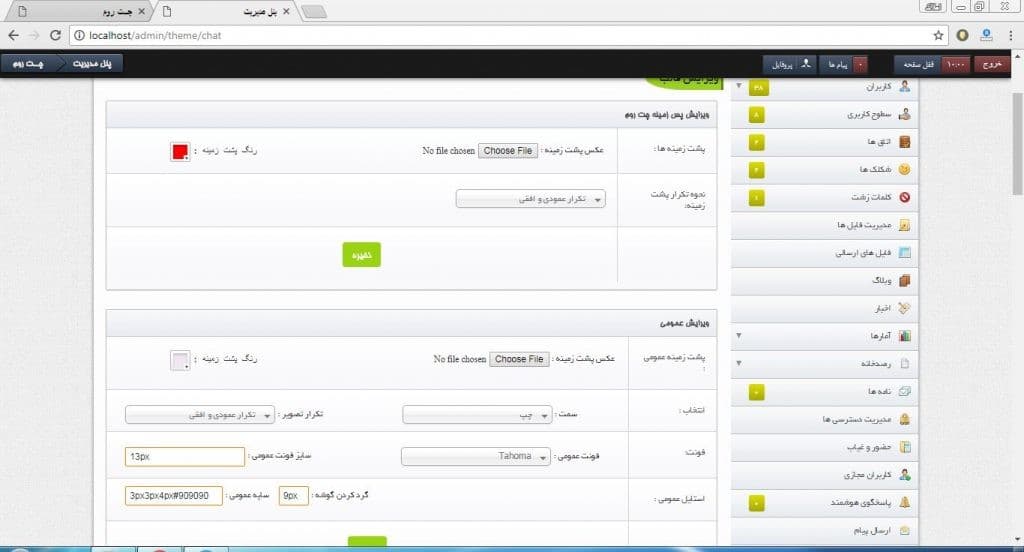Open the Weblog (وبلاگ) sidebar icon
The image size is (1024, 552).
[x=904, y=281]
